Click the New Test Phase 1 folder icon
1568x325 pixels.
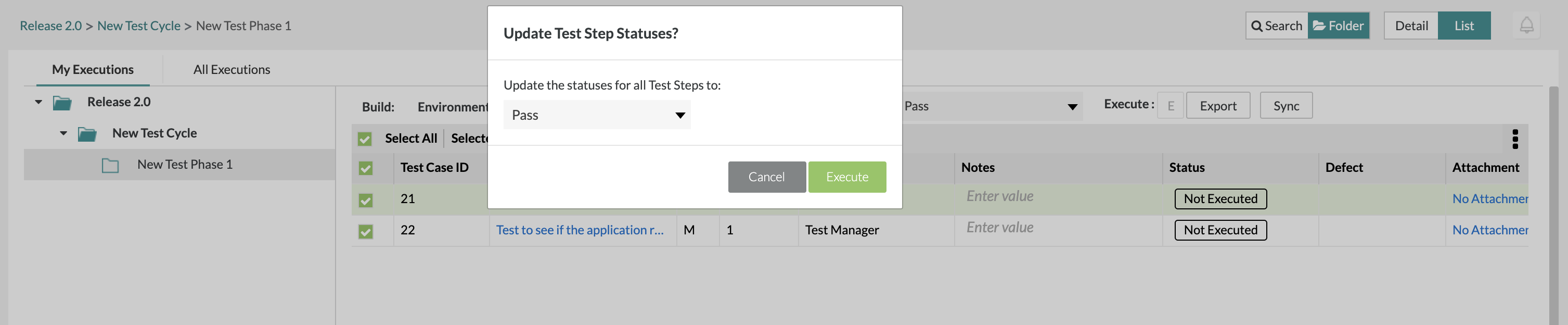pos(110,165)
